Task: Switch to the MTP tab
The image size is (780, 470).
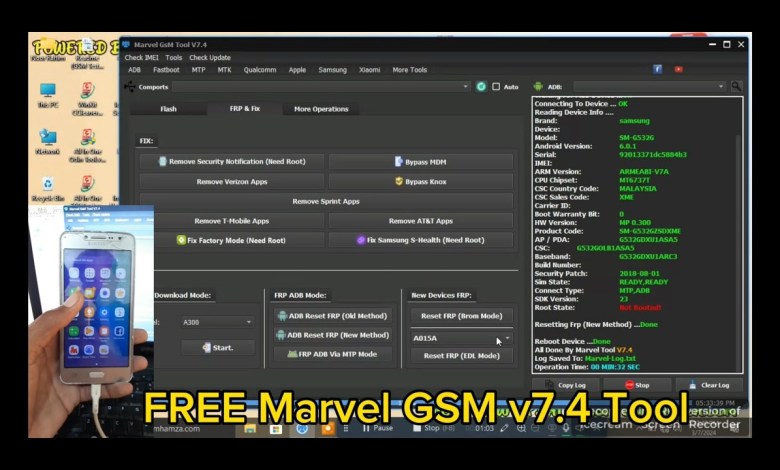Action: (198, 70)
